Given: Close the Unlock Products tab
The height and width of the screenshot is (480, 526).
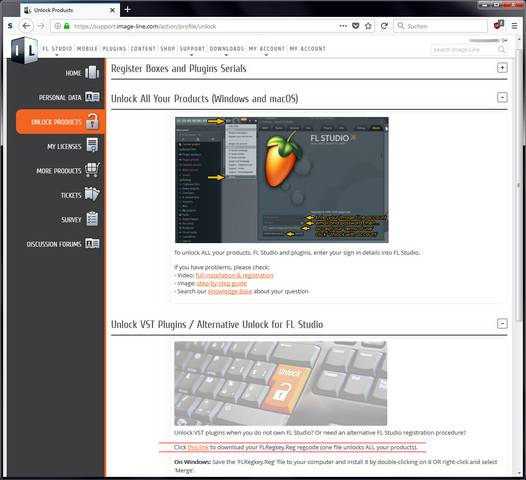Looking at the screenshot, I should (112, 10).
